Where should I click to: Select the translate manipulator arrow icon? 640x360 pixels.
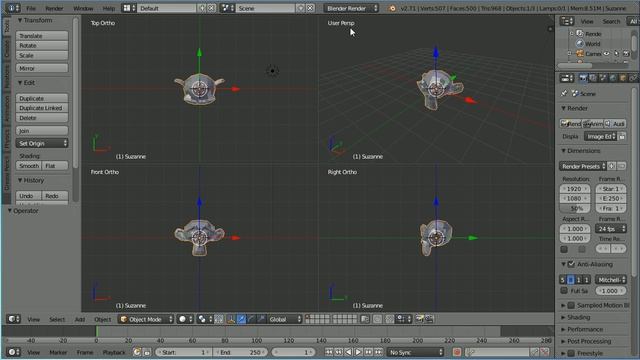241,319
